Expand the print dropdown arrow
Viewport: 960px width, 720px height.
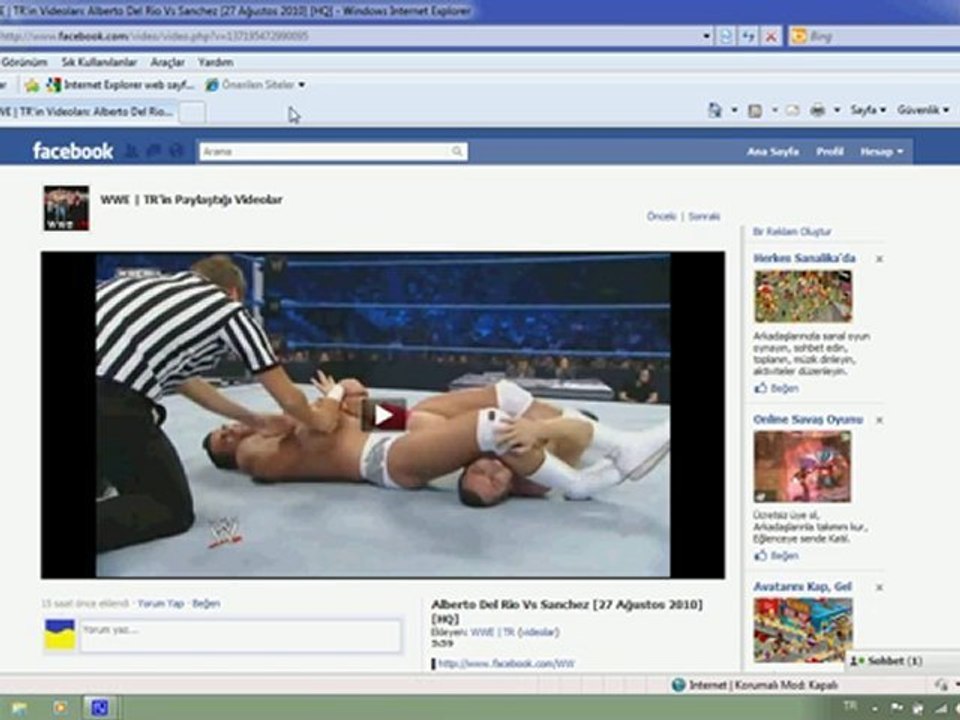click(x=837, y=110)
